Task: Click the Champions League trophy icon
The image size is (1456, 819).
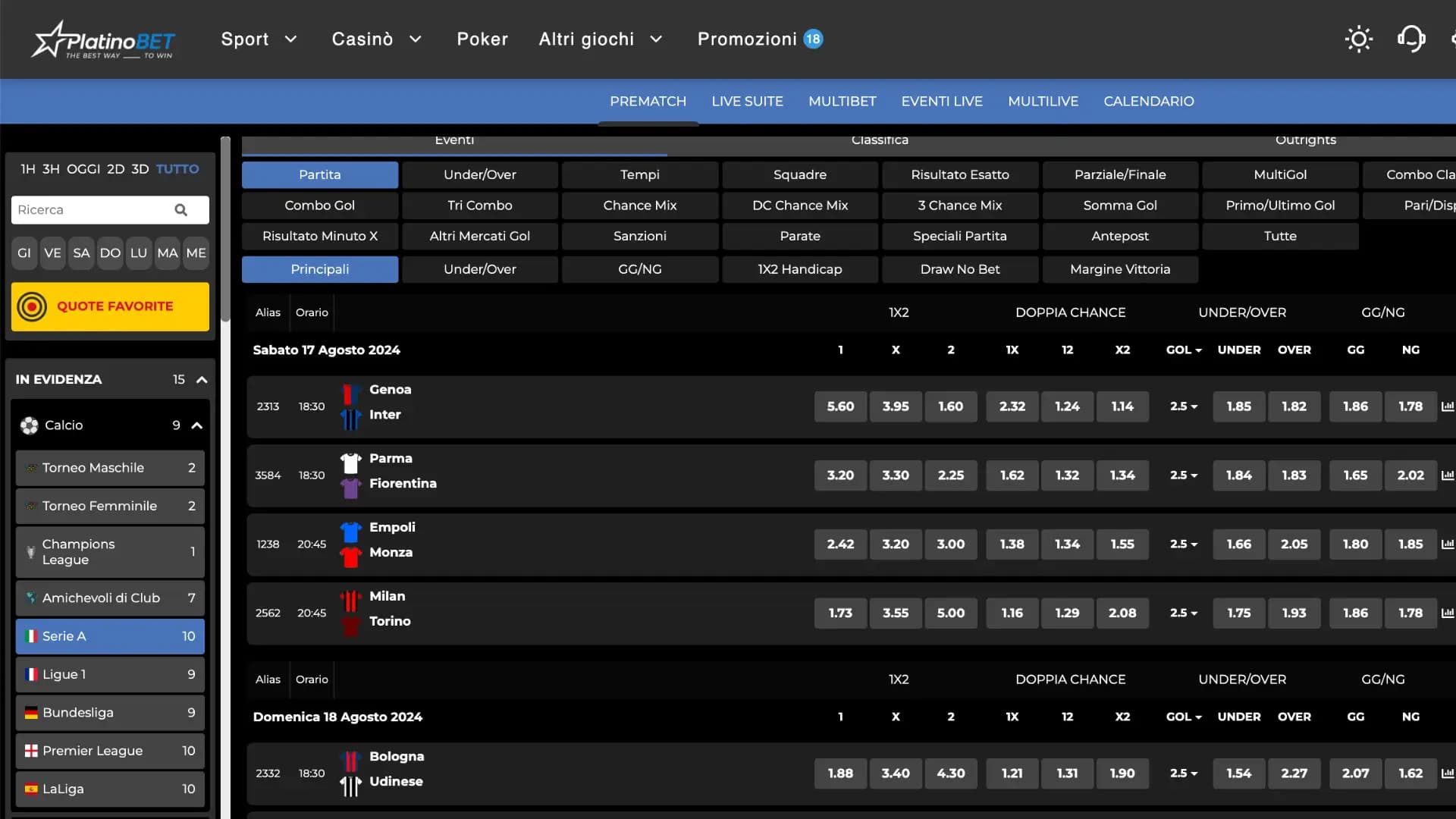Action: click(x=30, y=552)
